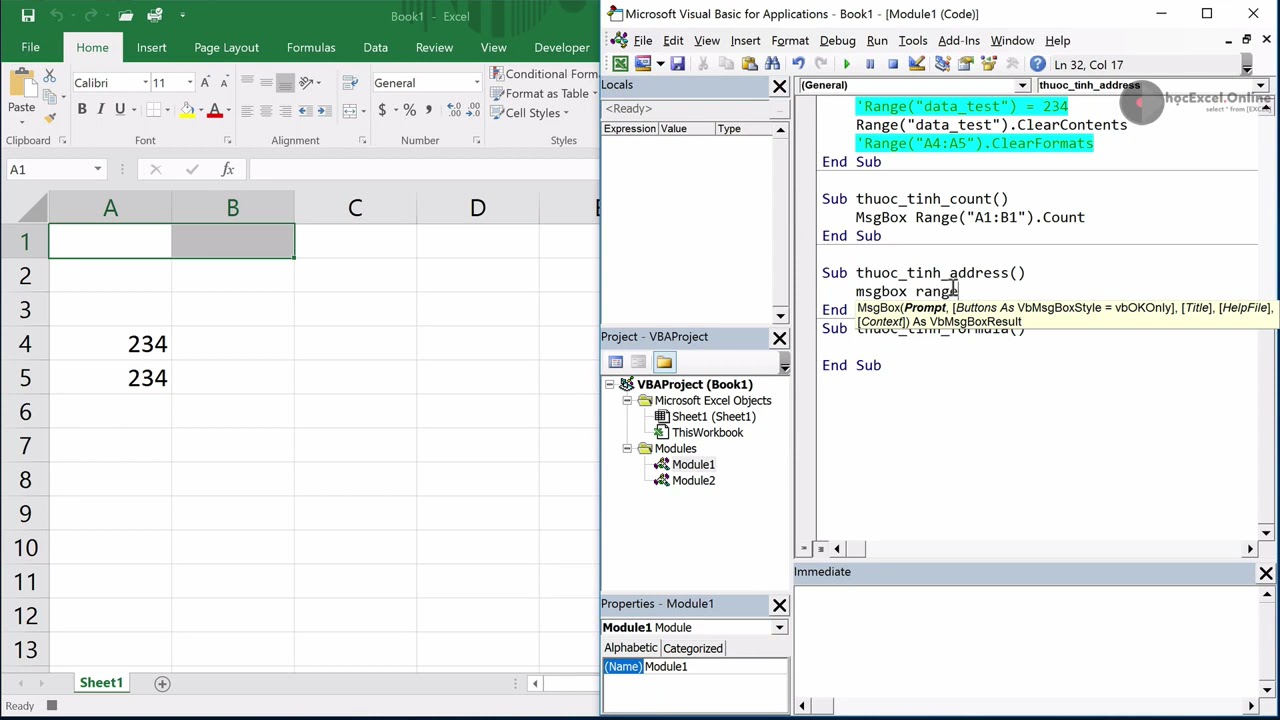This screenshot has width=1280, height=720.
Task: Switch to Categorized tab in Properties panel
Action: 692,649
